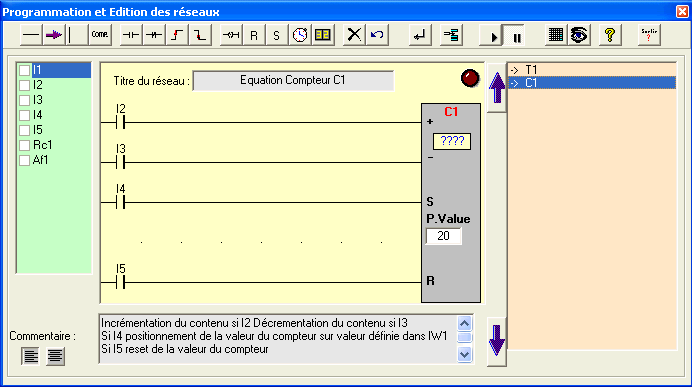Align comment text left

click(x=30, y=356)
